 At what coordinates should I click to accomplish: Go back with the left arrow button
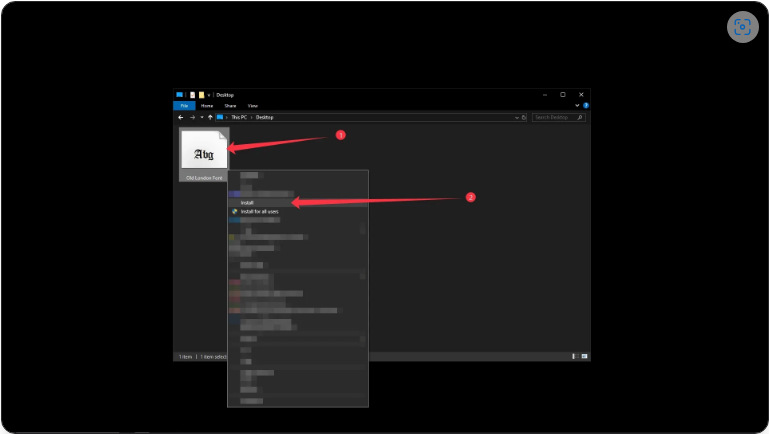pyautogui.click(x=180, y=117)
